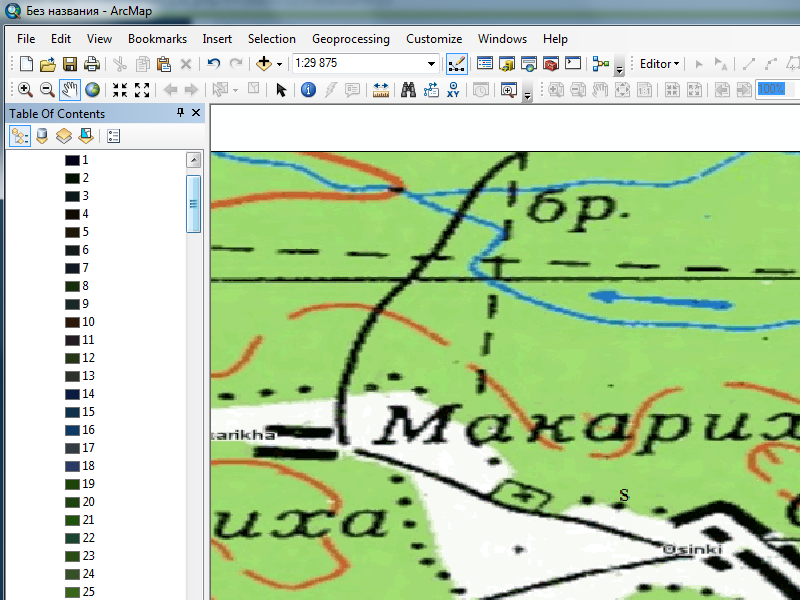
Task: Launch the ModelBuilder window
Action: click(600, 65)
